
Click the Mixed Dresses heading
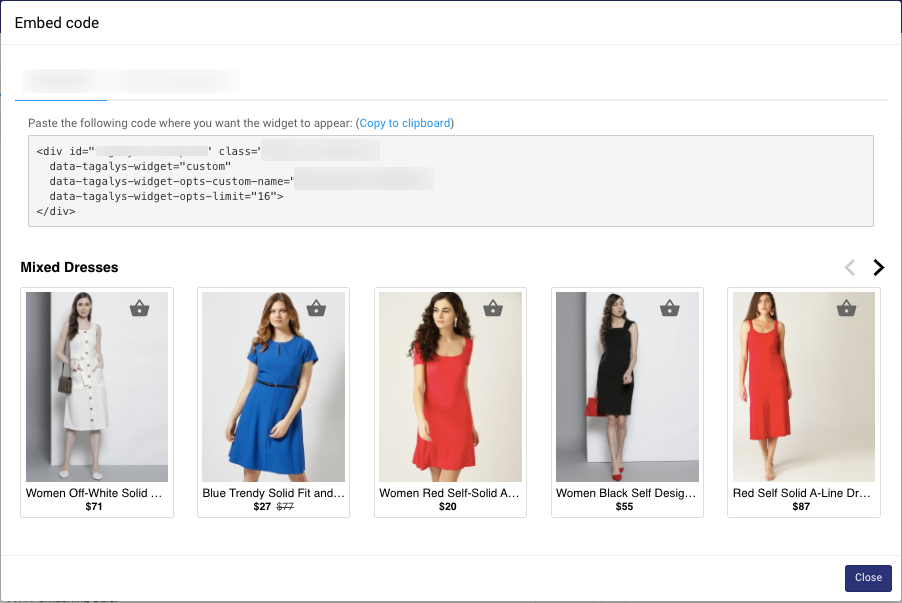coord(69,268)
